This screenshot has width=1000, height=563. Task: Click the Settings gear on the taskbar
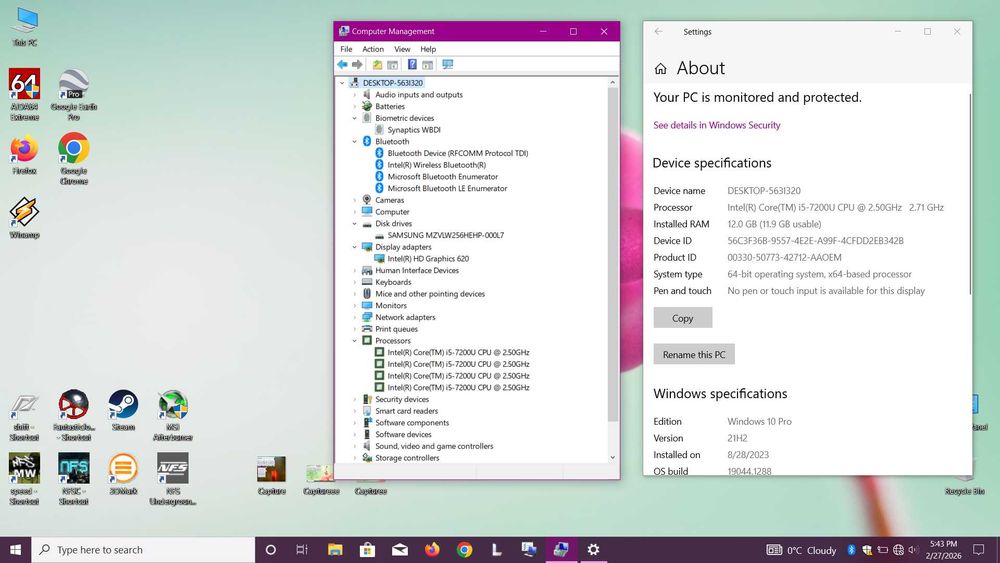[593, 550]
